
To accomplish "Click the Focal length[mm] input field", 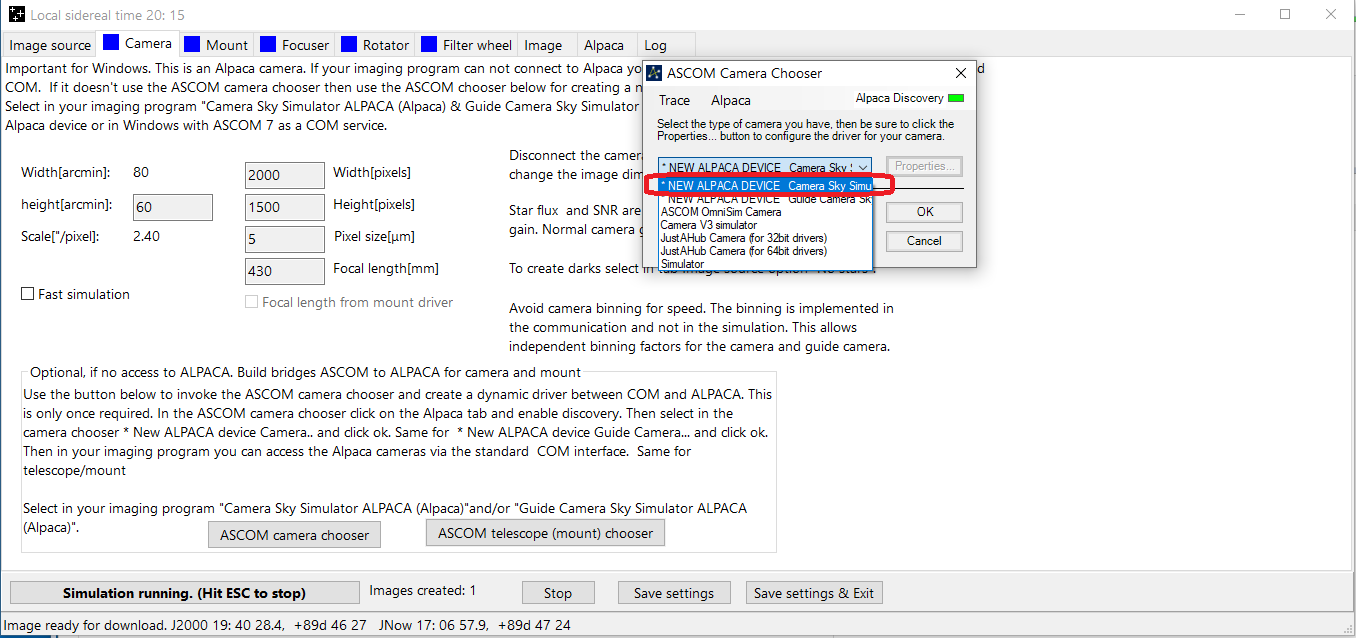I will point(284,270).
